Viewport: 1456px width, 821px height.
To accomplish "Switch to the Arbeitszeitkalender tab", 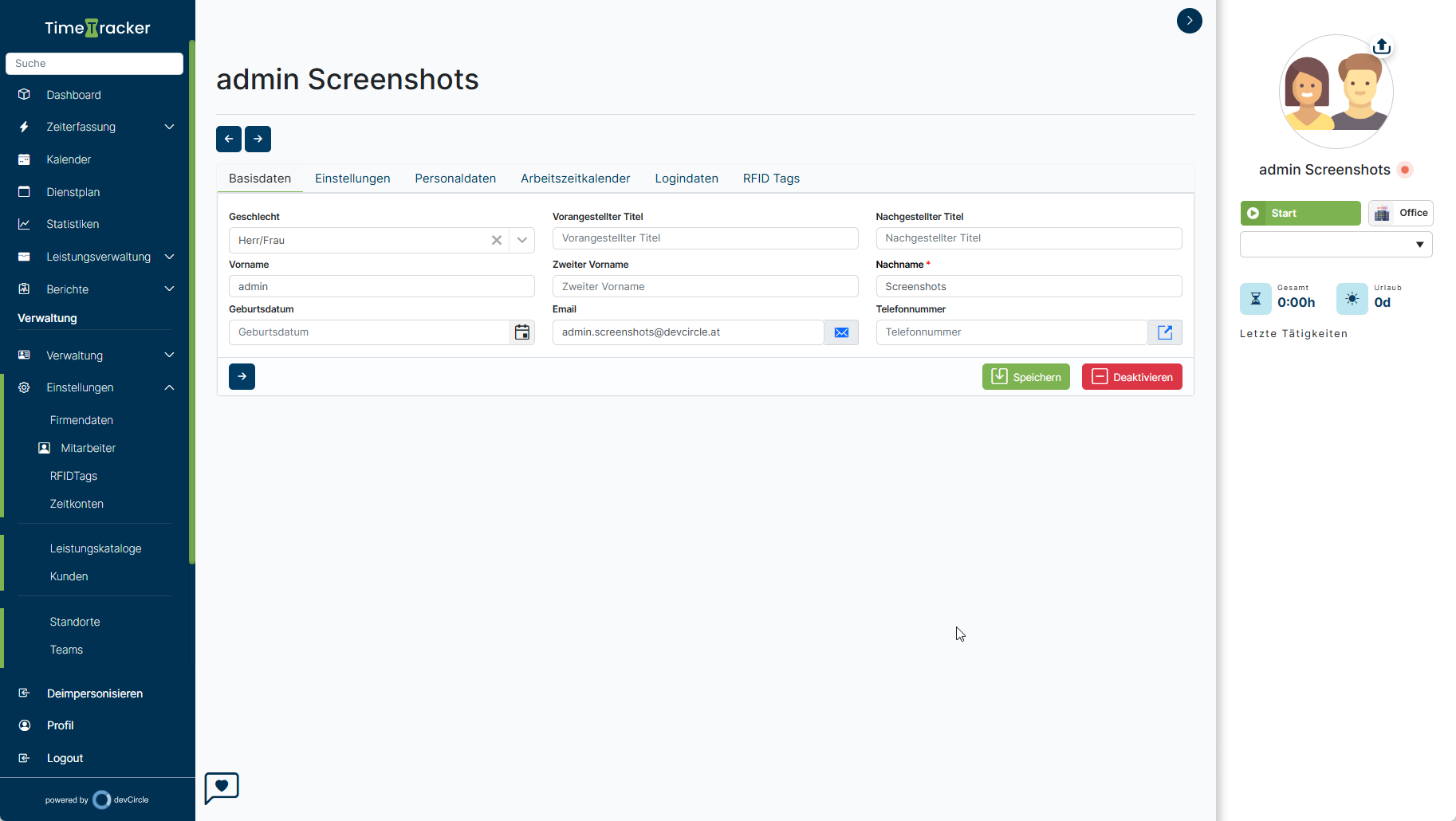I will [x=576, y=179].
